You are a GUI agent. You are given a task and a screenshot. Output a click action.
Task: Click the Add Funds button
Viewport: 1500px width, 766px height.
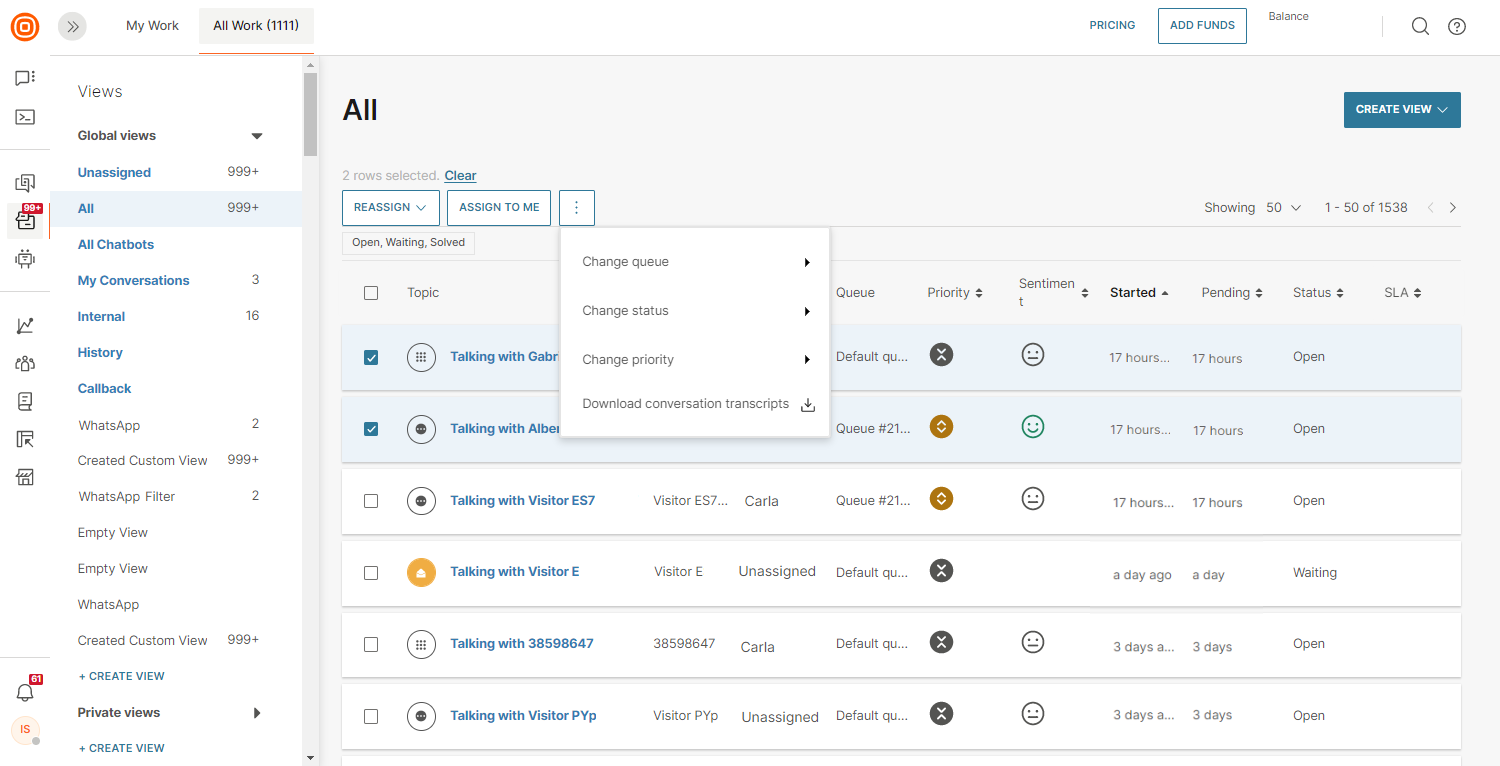(x=1202, y=26)
